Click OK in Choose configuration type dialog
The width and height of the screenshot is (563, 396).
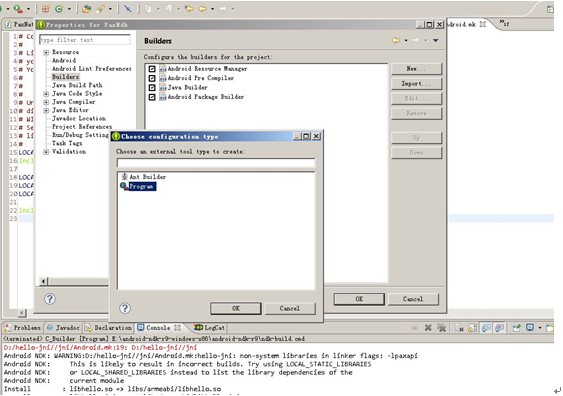236,308
